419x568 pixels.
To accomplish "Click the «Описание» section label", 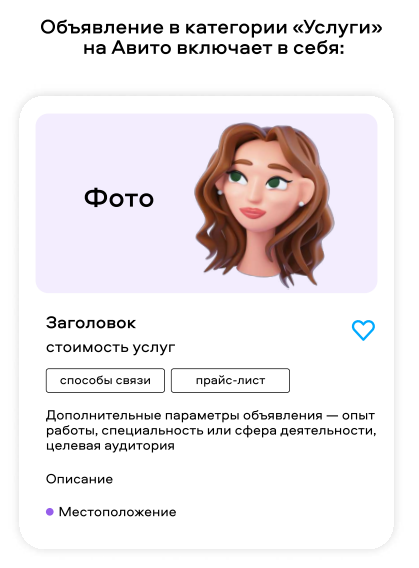I will point(79,479).
